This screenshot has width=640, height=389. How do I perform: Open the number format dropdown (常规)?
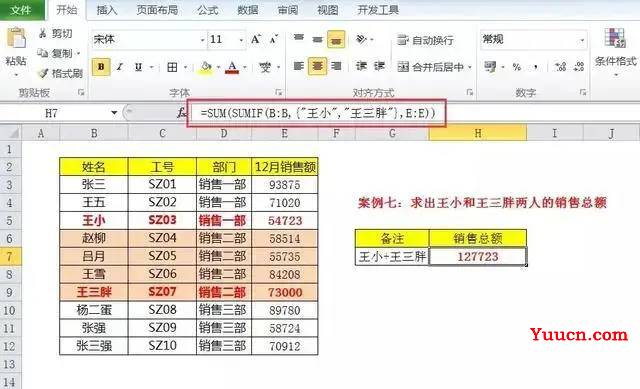(582, 40)
